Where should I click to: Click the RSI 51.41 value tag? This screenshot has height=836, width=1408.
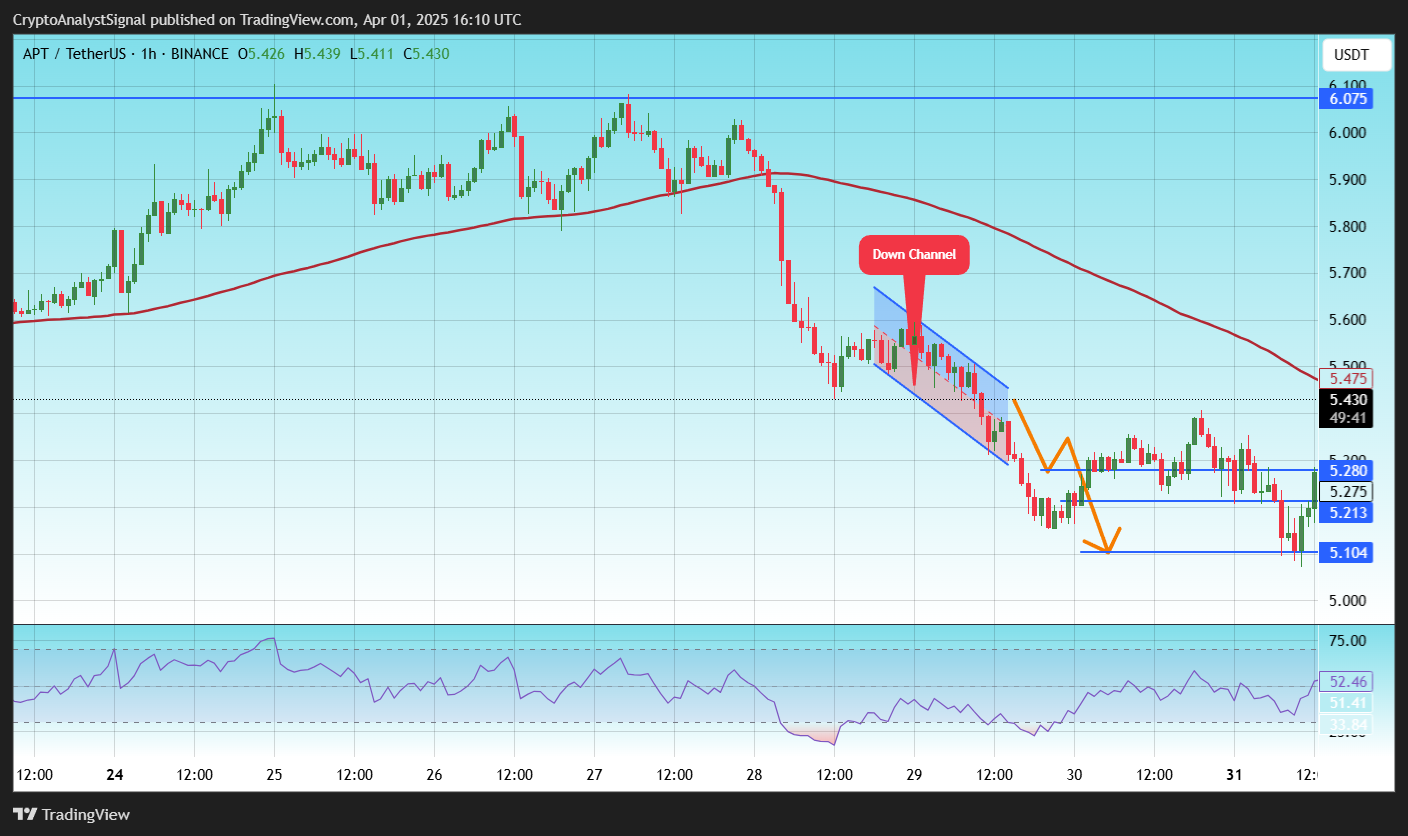1346,703
